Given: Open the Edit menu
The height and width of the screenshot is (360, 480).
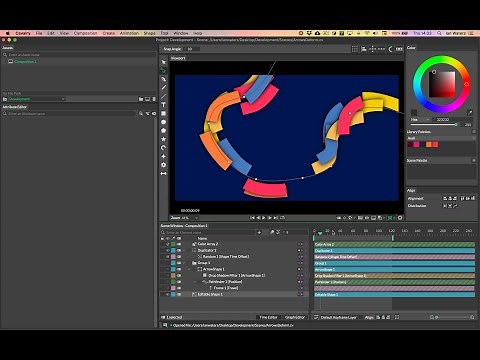Looking at the screenshot, I should tap(51, 33).
